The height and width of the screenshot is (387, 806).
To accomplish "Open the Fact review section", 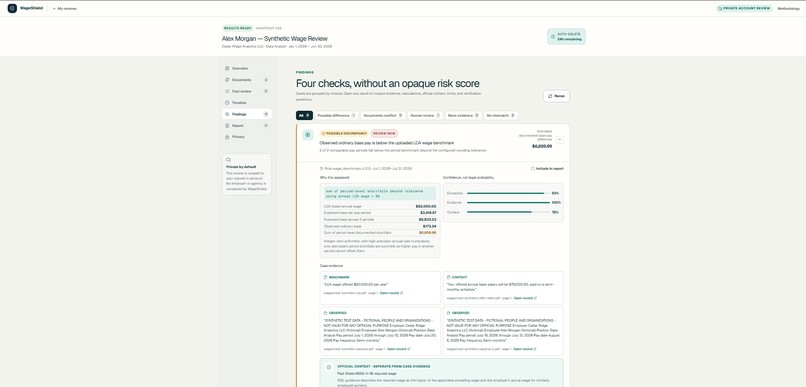I will tap(247, 91).
